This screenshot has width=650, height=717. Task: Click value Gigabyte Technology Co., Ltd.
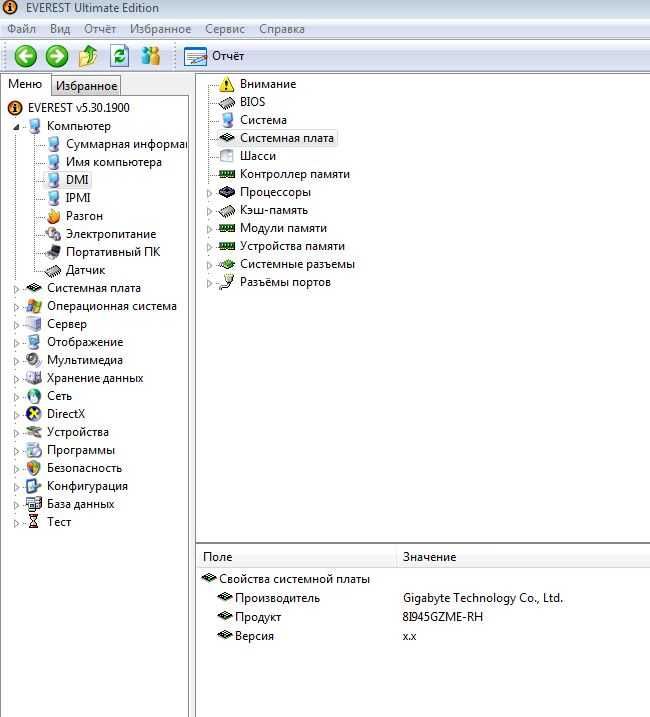point(483,598)
